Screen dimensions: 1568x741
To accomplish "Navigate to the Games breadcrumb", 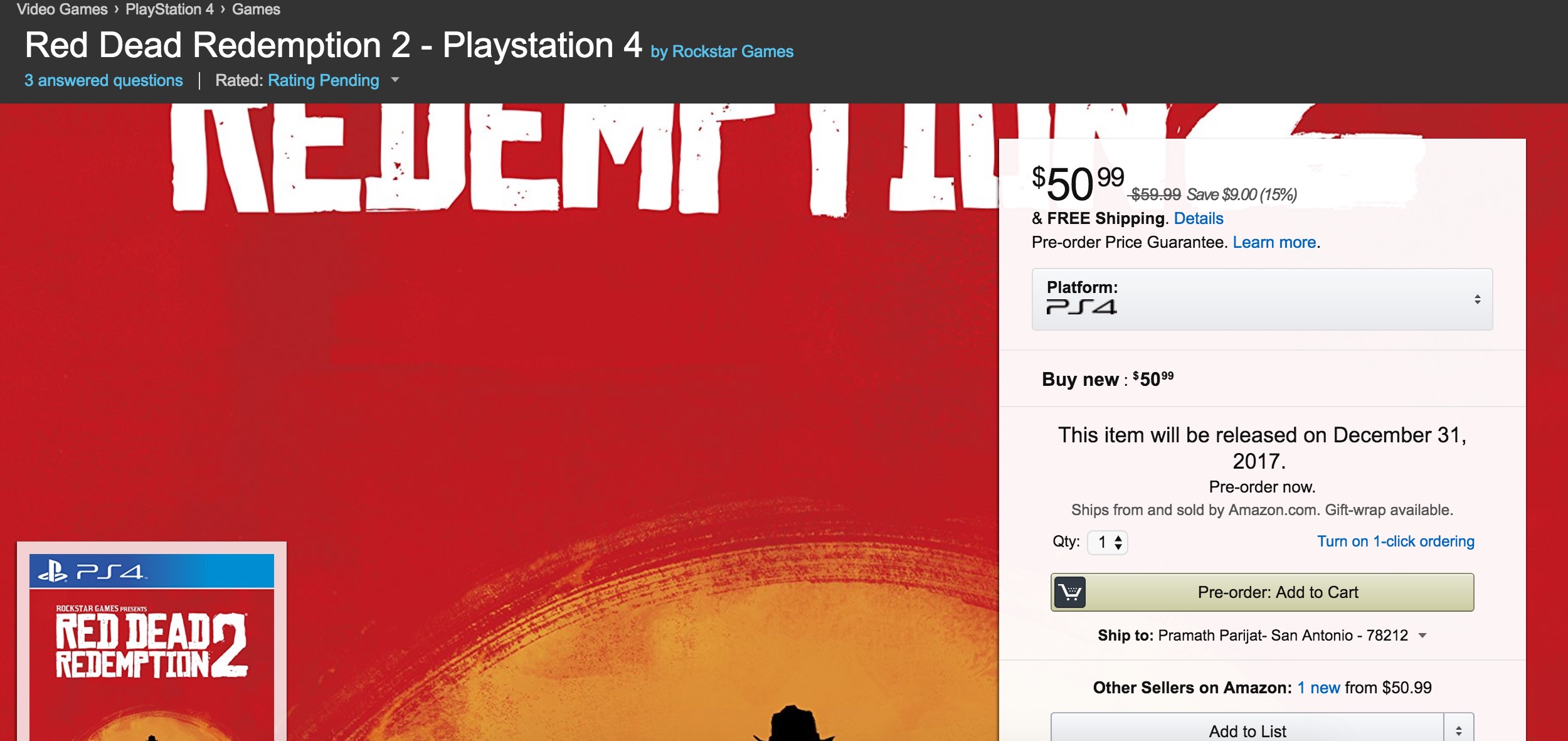I will click(256, 9).
